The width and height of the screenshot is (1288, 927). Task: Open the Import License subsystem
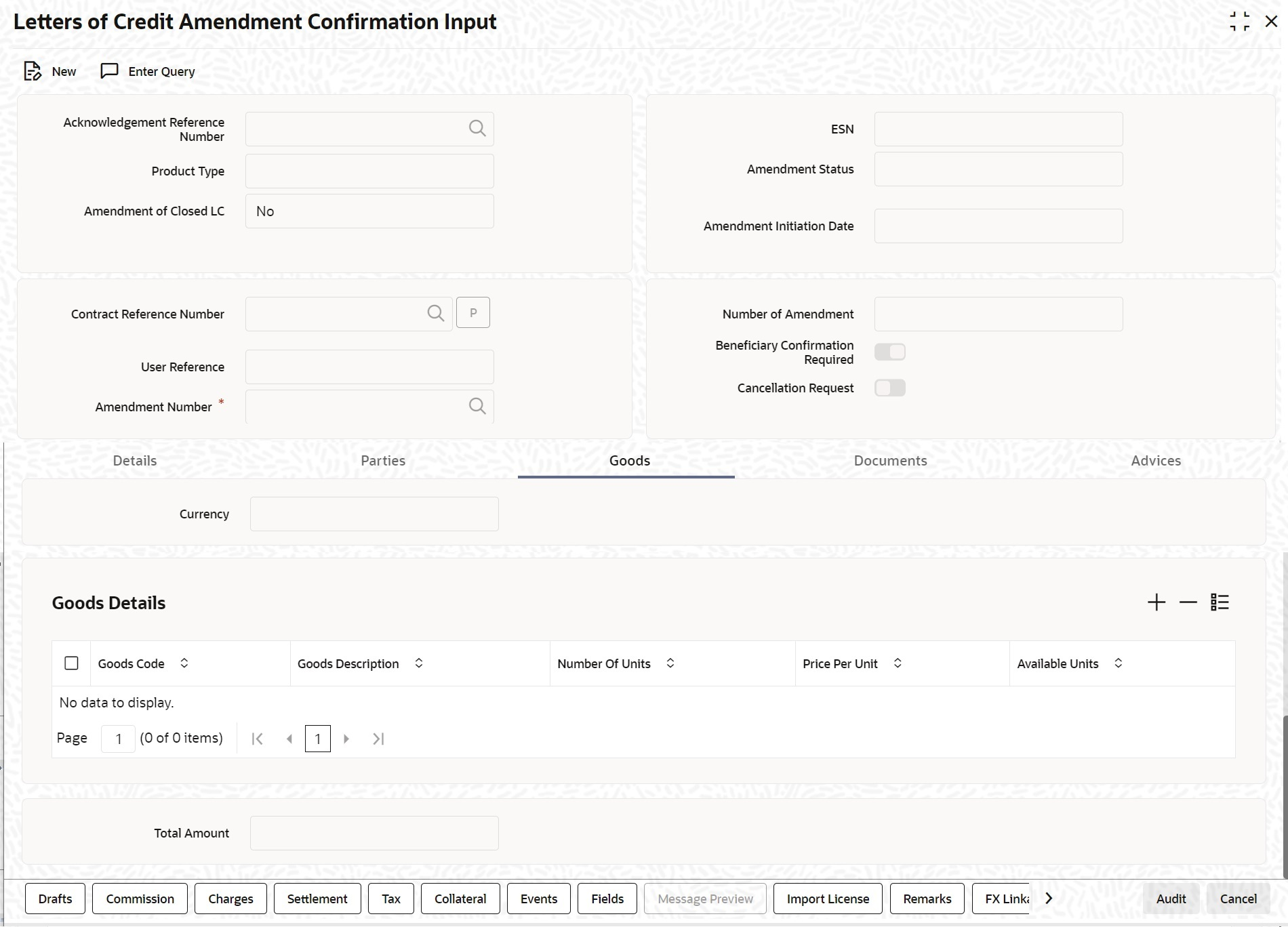tap(828, 899)
